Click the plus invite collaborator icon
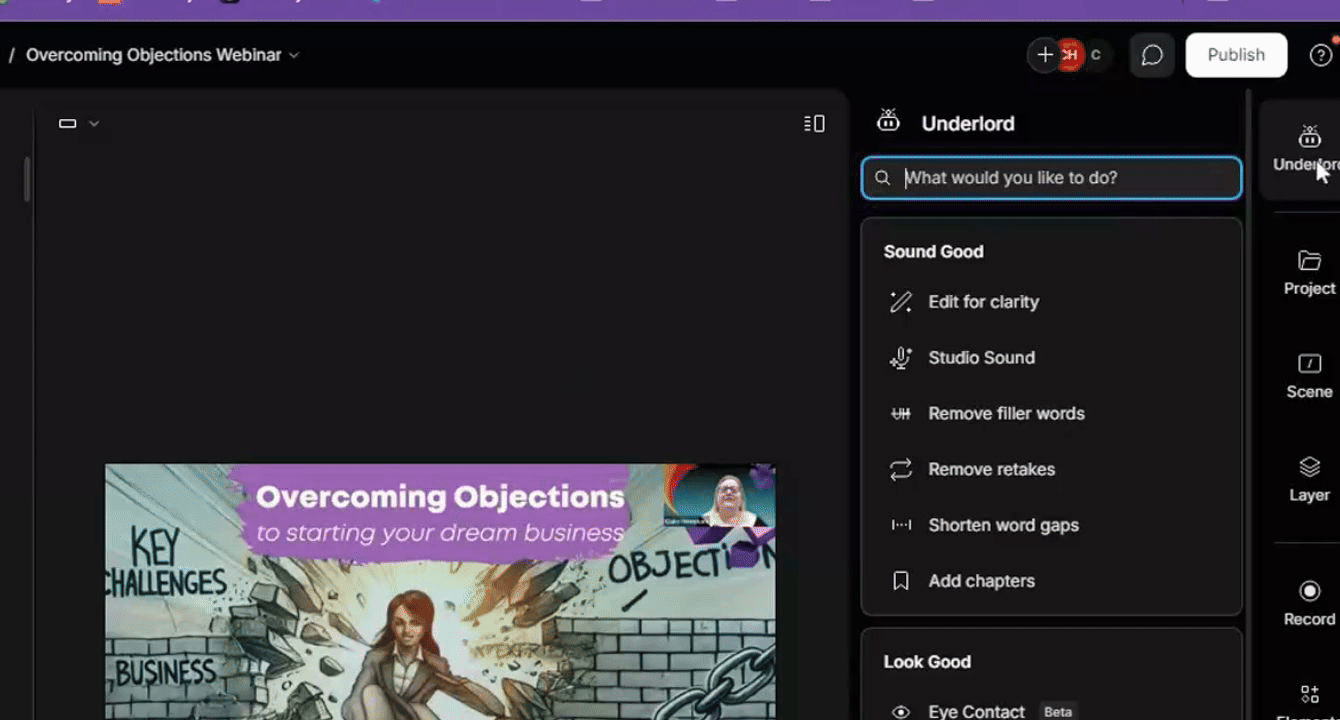The height and width of the screenshot is (720, 1340). coord(1045,55)
